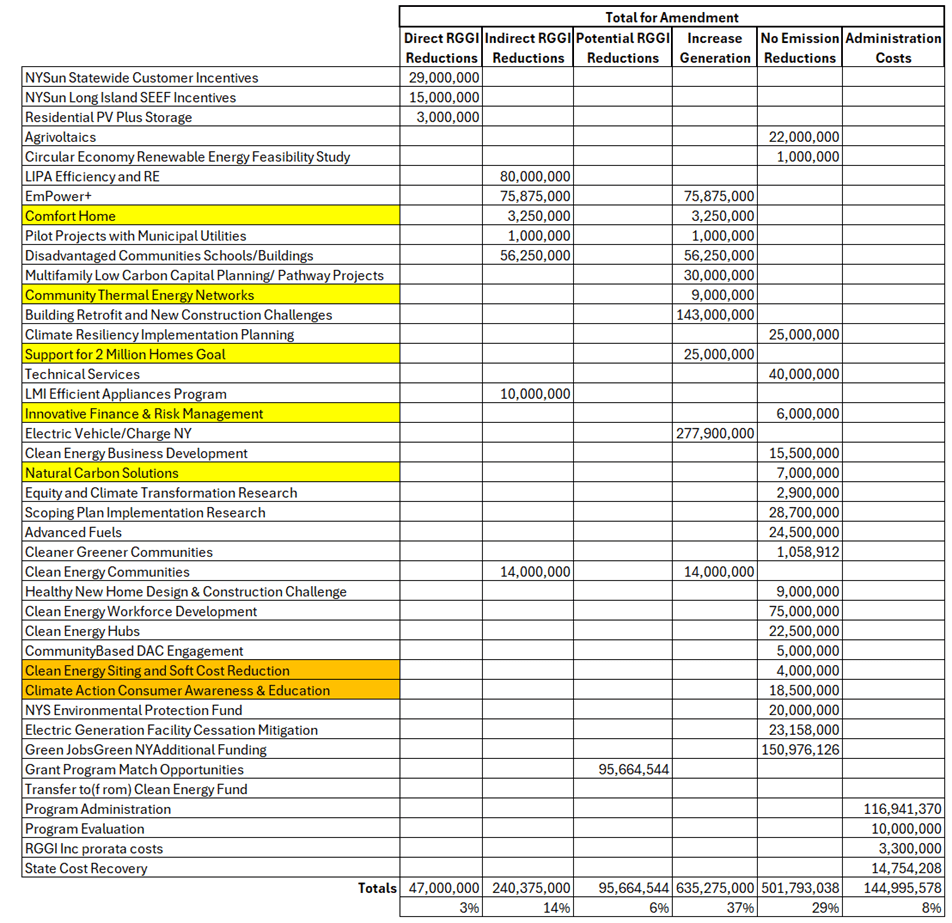The image size is (952, 923).
Task: Select the Natural Carbon Solutions highlighted cell
Action: pos(102,473)
